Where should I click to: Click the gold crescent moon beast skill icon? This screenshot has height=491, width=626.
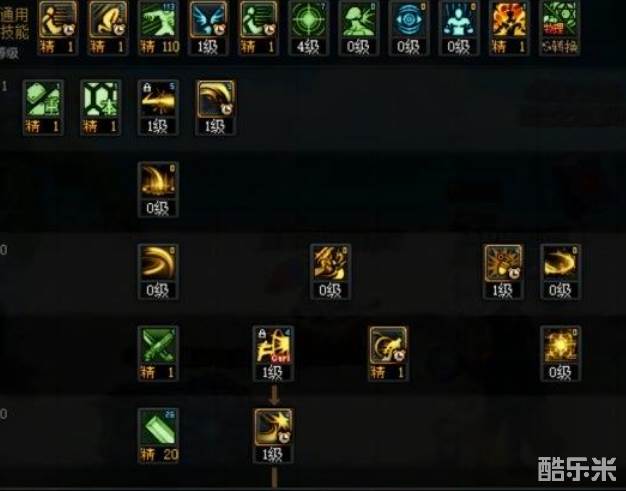tap(388, 346)
